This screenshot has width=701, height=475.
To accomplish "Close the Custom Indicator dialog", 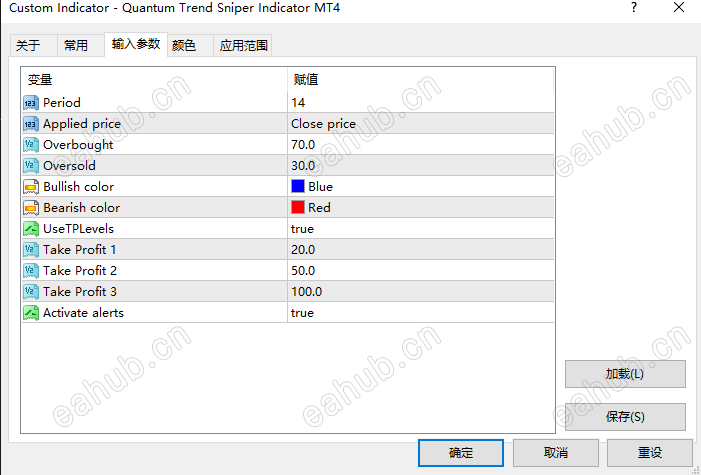I will 679,8.
